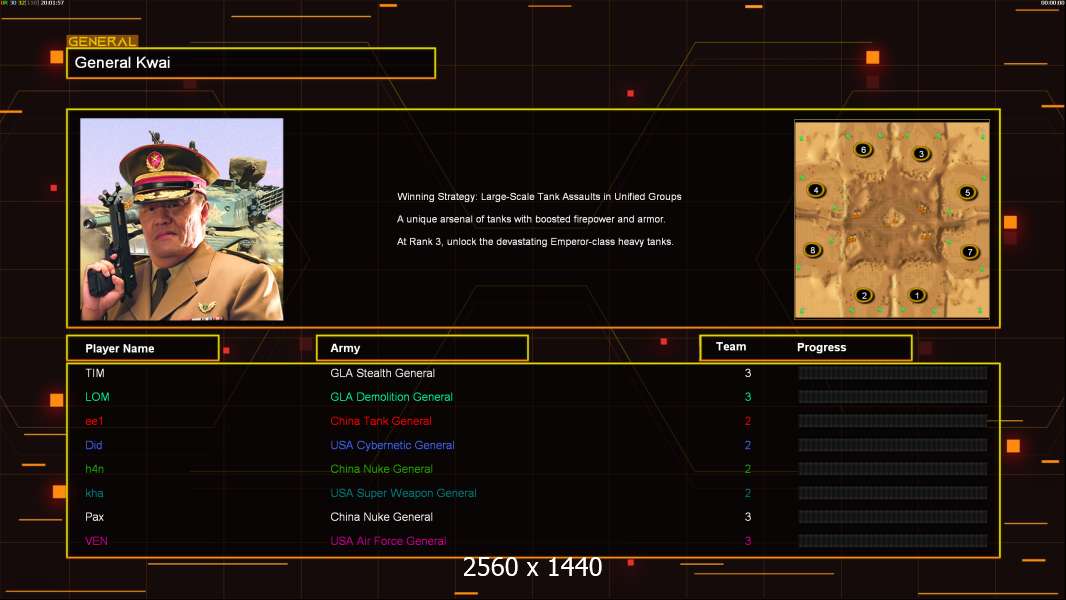This screenshot has height=600, width=1066.
Task: Pick the number 7 map marker
Action: pos(969,252)
